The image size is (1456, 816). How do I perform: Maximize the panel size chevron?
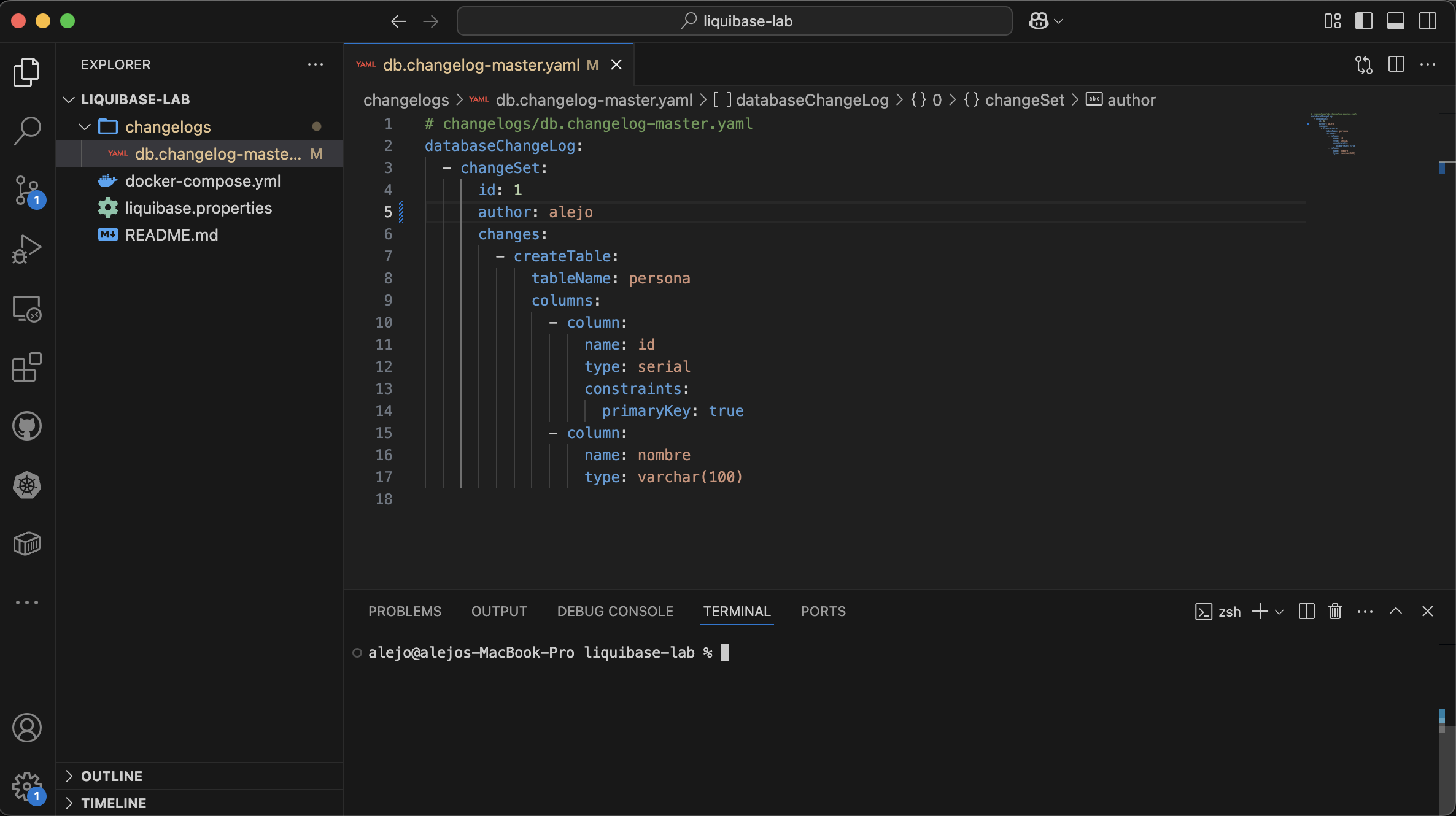(x=1396, y=611)
